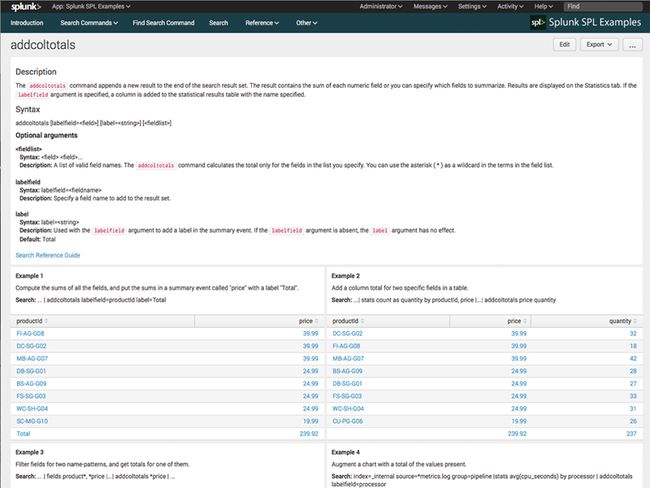Click into the Find search field
Viewport: 650px width, 488px height.
[x=603, y=7]
